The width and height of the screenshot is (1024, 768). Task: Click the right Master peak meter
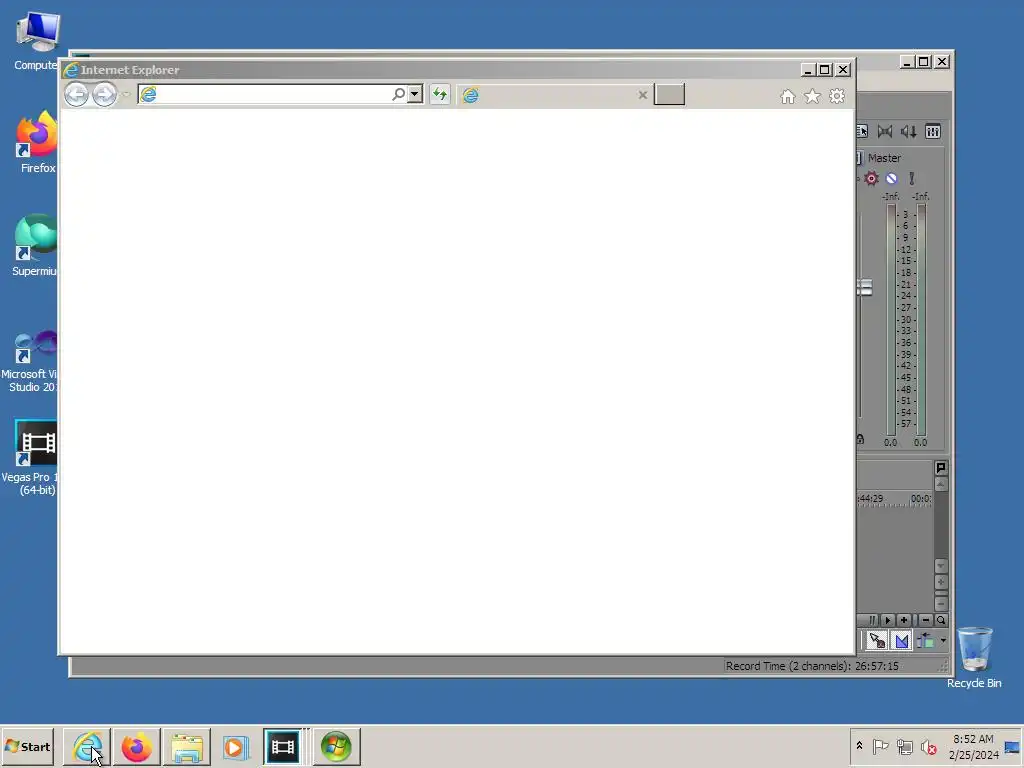(x=921, y=319)
